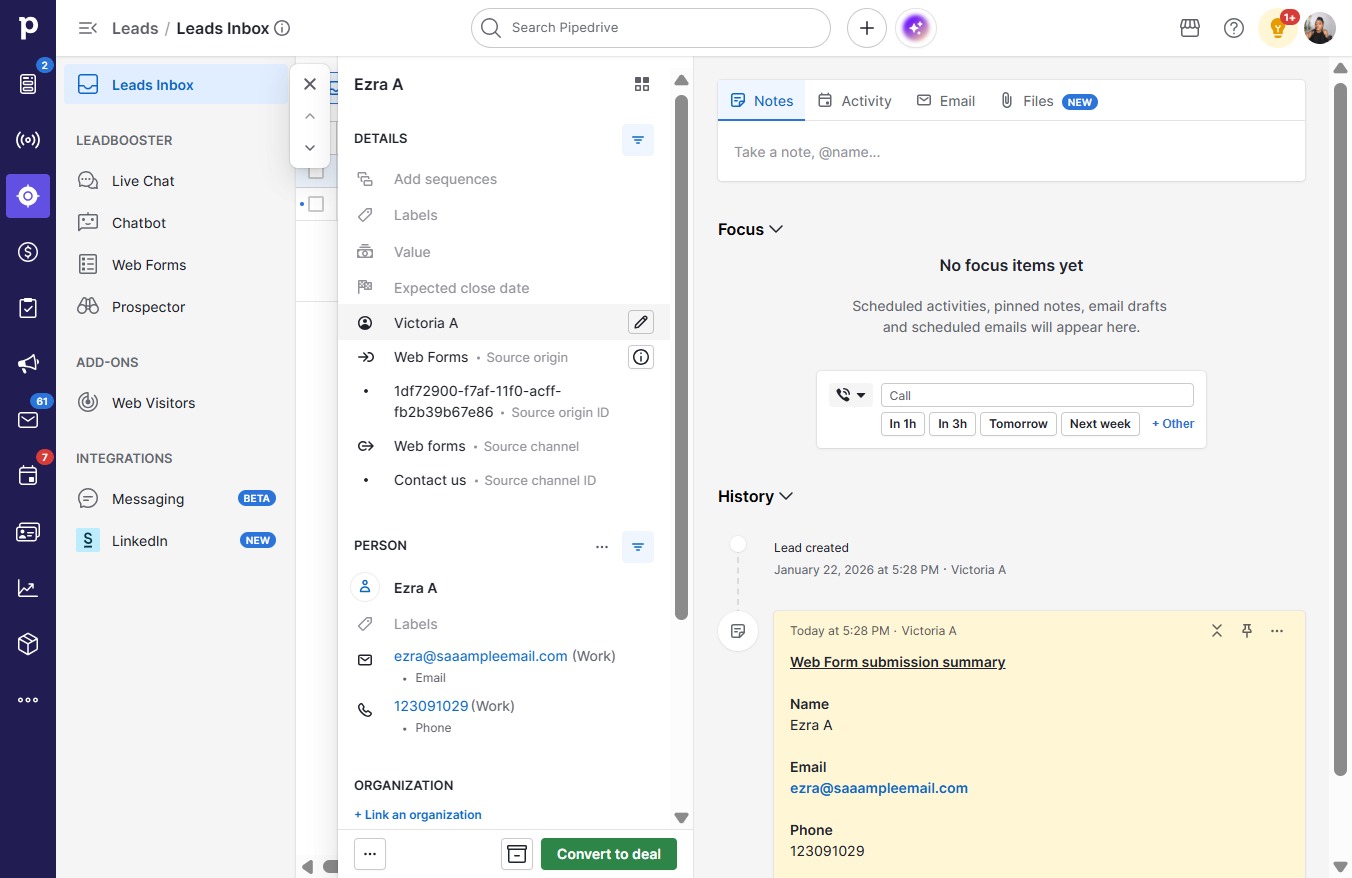
Task: Click + Other for more schedule times
Action: (1173, 424)
